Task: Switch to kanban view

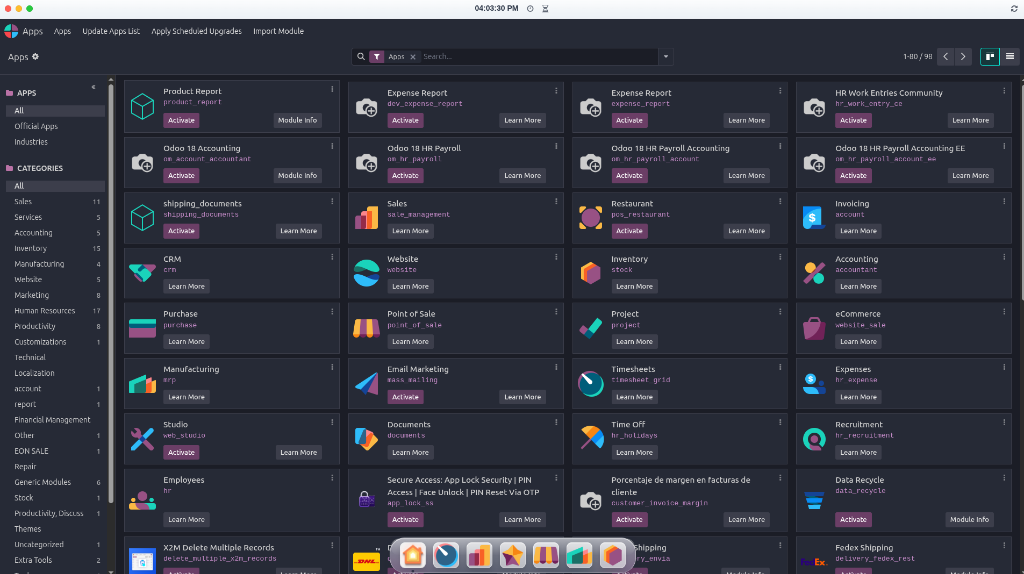Action: point(990,57)
